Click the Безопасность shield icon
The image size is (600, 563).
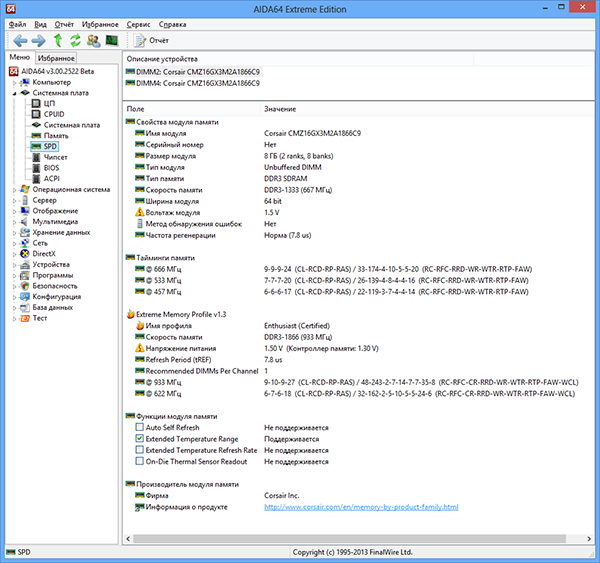click(x=25, y=286)
